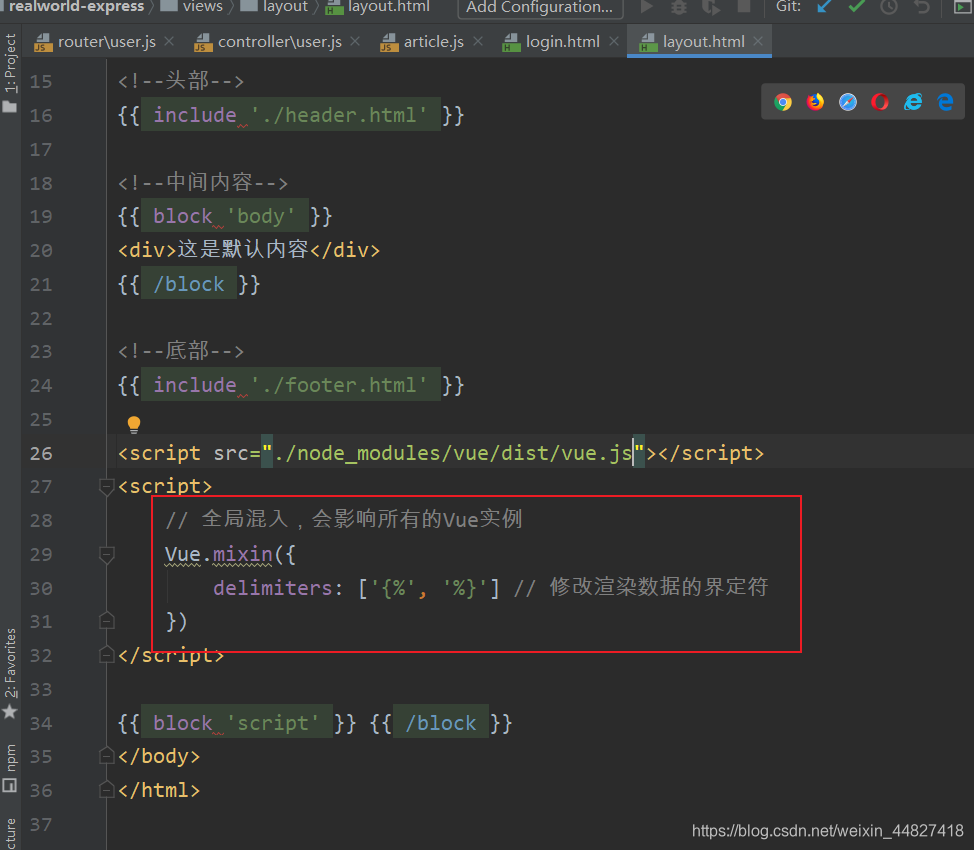Screen dimensions: 974x850
Task: Click fold end marker at line 32
Action: tap(106, 654)
